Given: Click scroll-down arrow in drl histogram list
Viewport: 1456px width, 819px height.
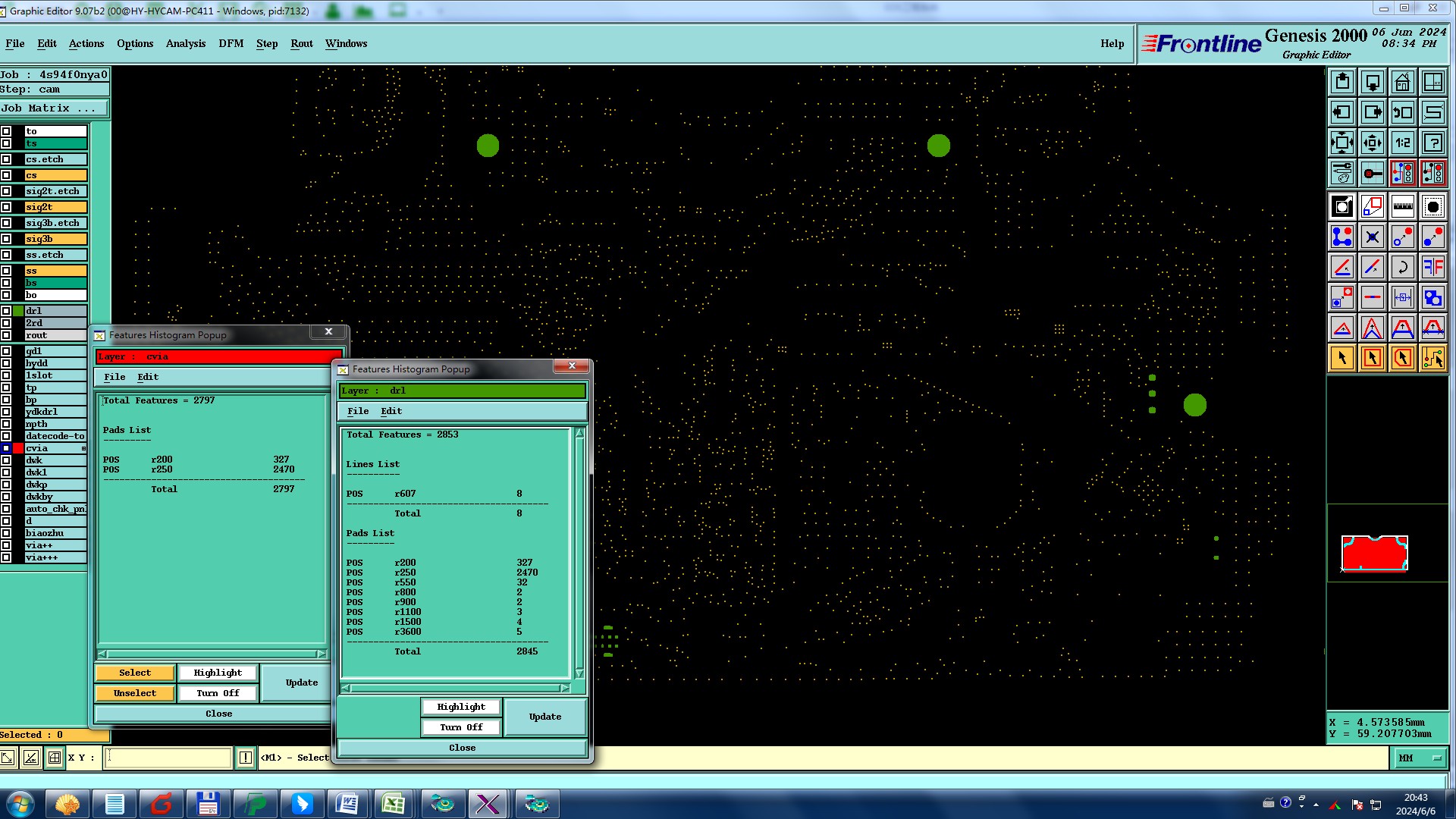Looking at the screenshot, I should pyautogui.click(x=579, y=673).
